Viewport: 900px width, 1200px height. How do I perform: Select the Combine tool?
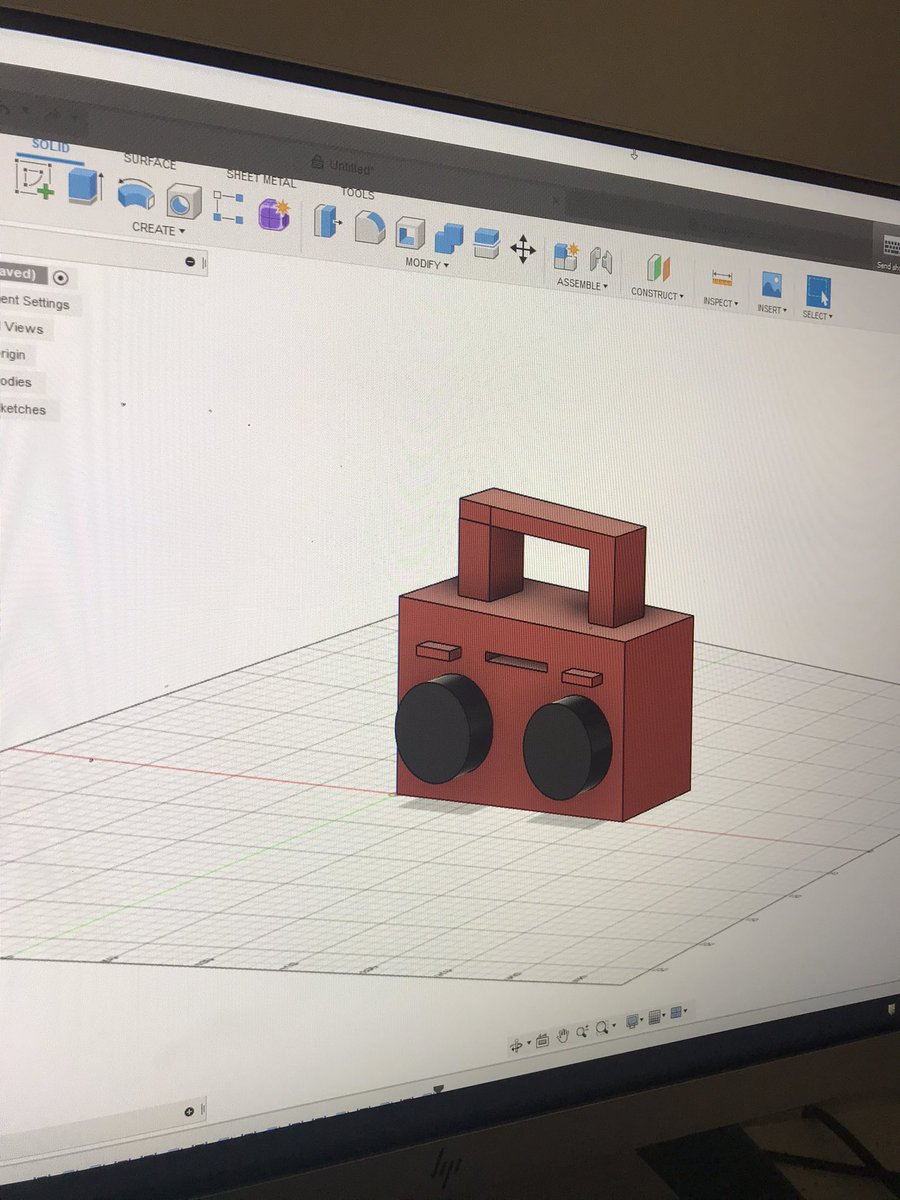449,238
